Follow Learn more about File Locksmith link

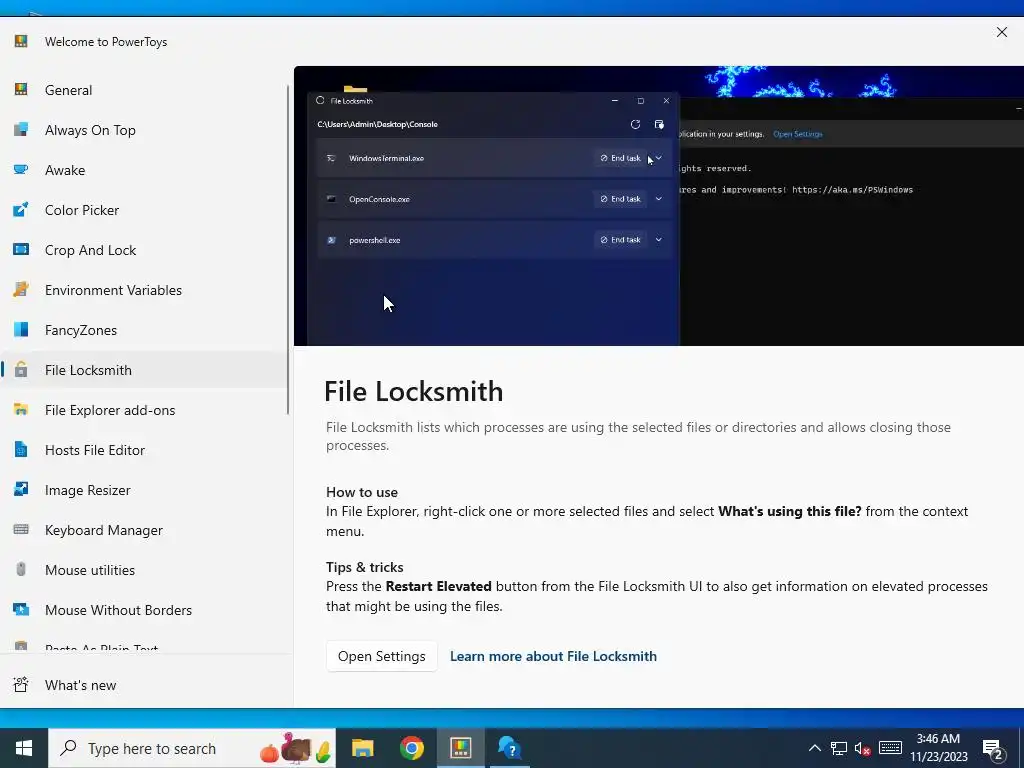point(553,656)
